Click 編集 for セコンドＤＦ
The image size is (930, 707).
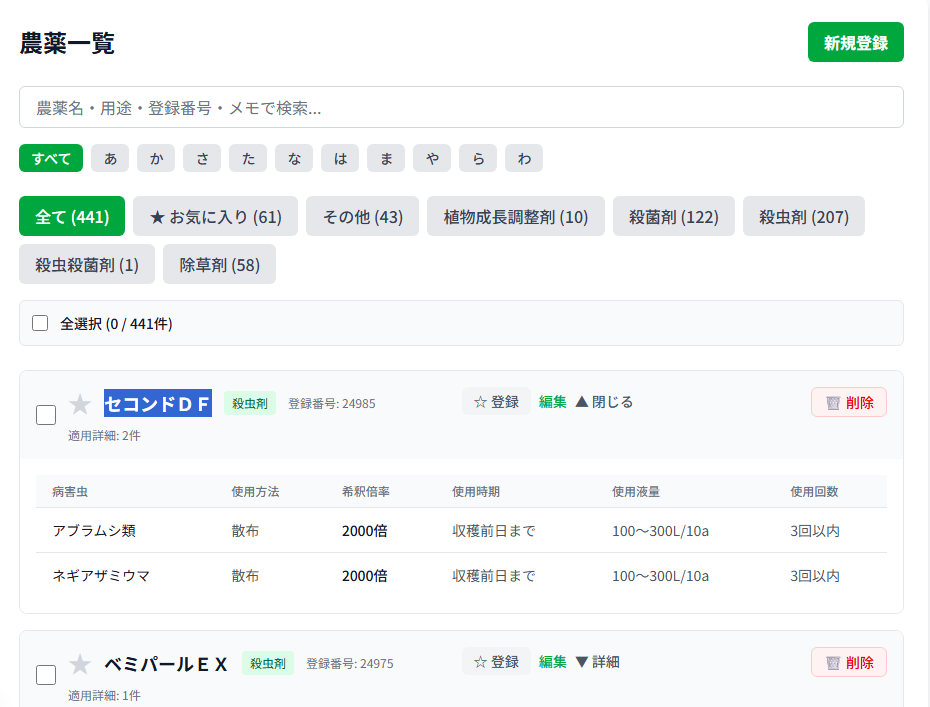(x=552, y=402)
